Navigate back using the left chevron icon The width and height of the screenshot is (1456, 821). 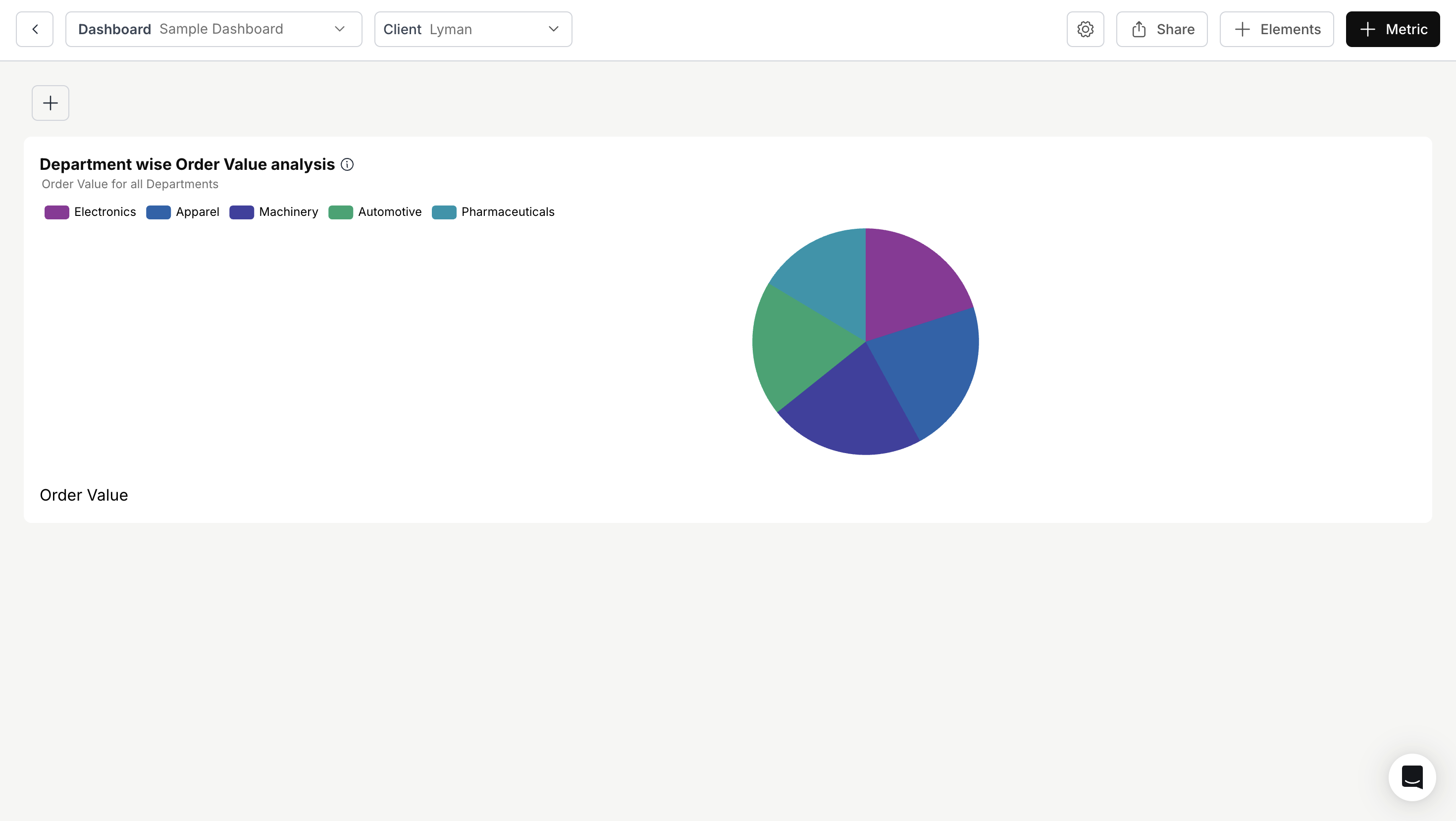[x=35, y=29]
